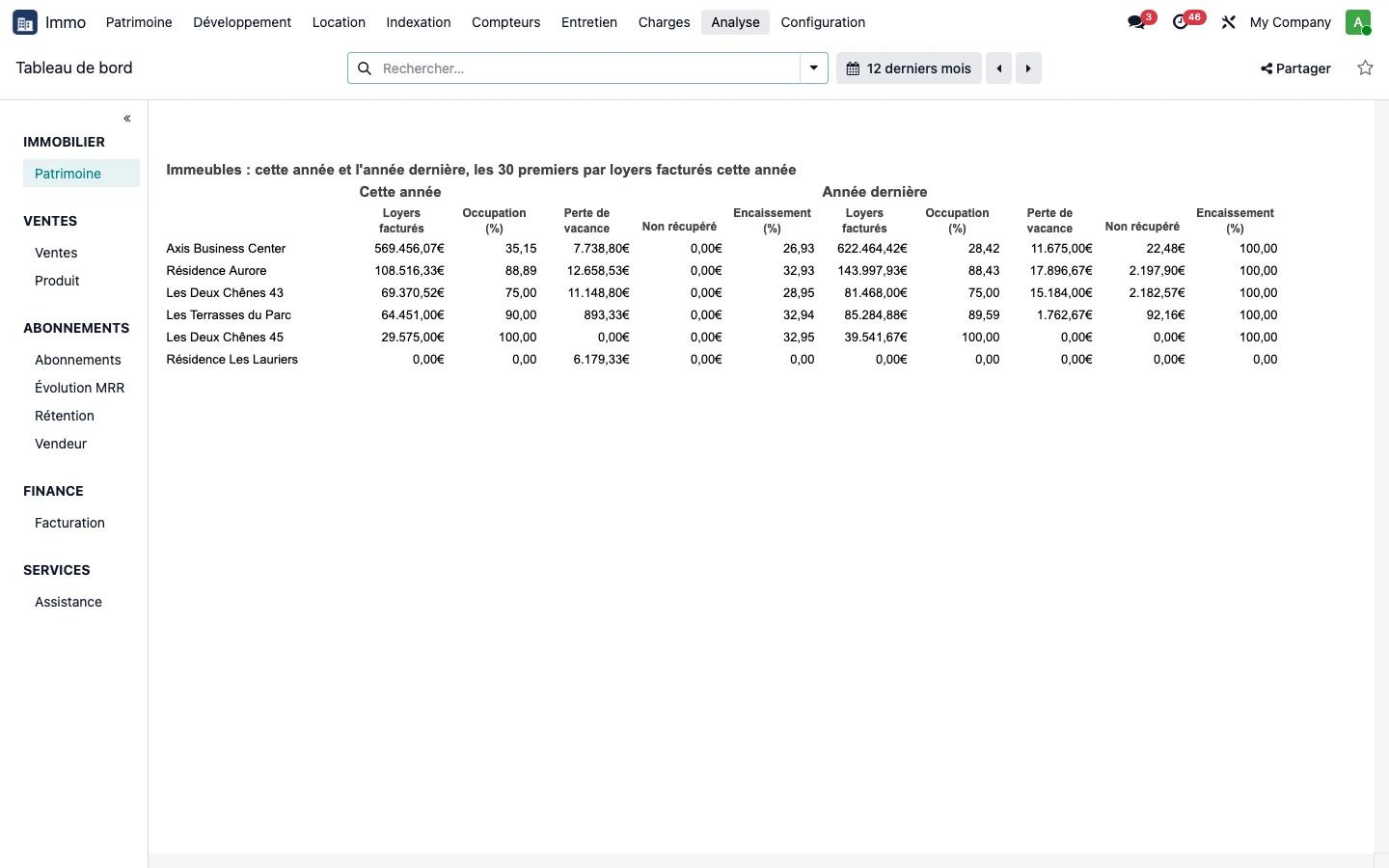
Task: Open the 12 derniers mois date filter
Action: (909, 68)
